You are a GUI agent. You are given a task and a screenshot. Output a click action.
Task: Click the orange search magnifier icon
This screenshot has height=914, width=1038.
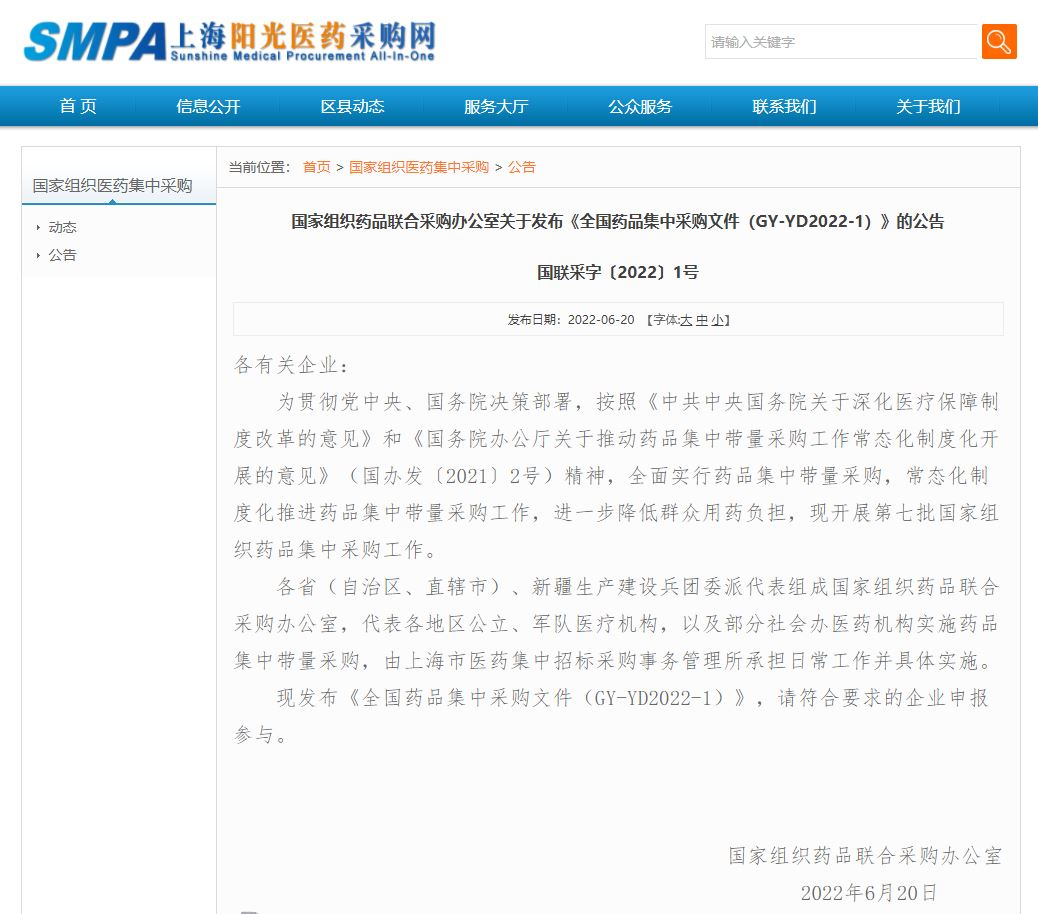[x=998, y=42]
